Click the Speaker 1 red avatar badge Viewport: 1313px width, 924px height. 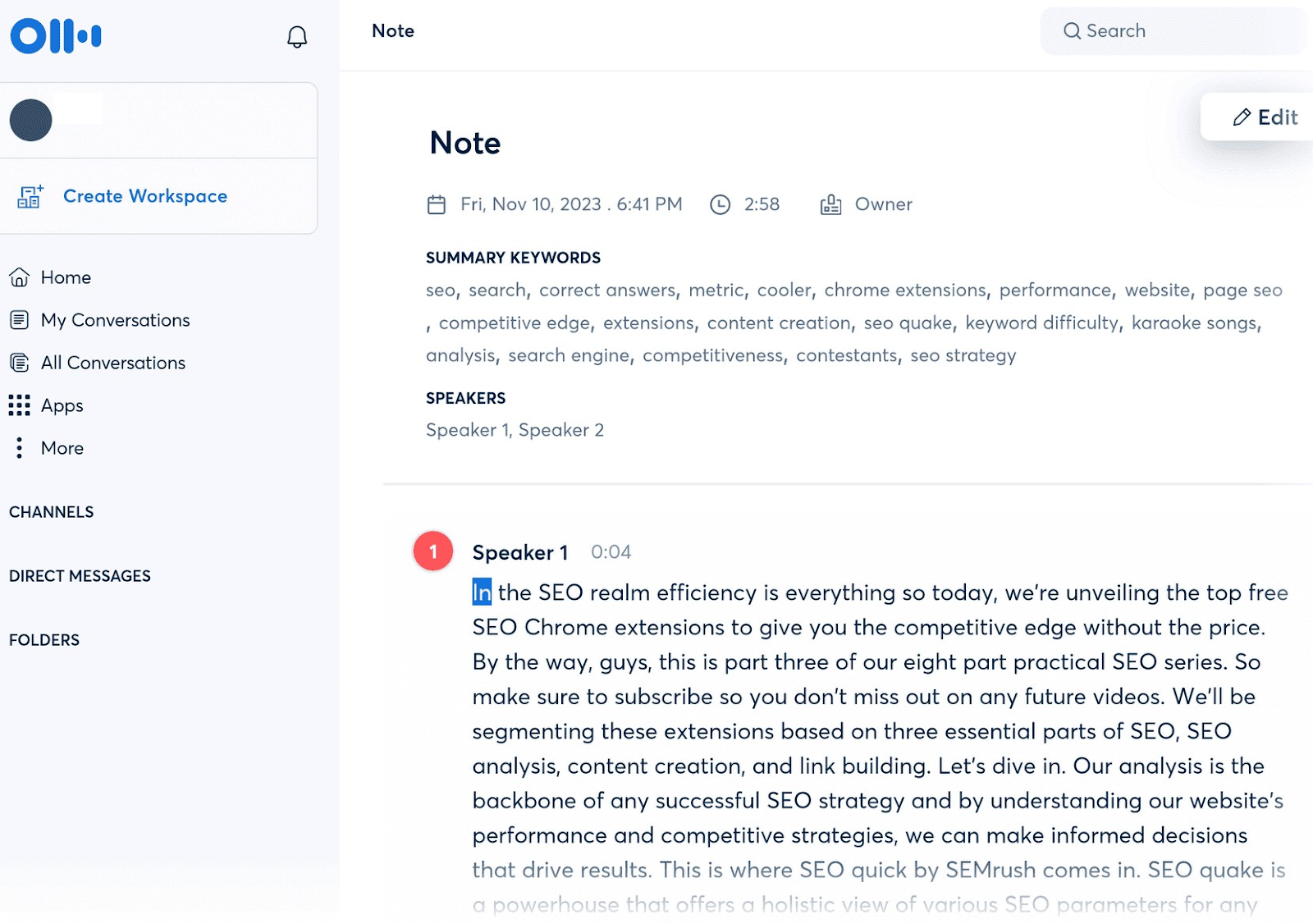(433, 551)
